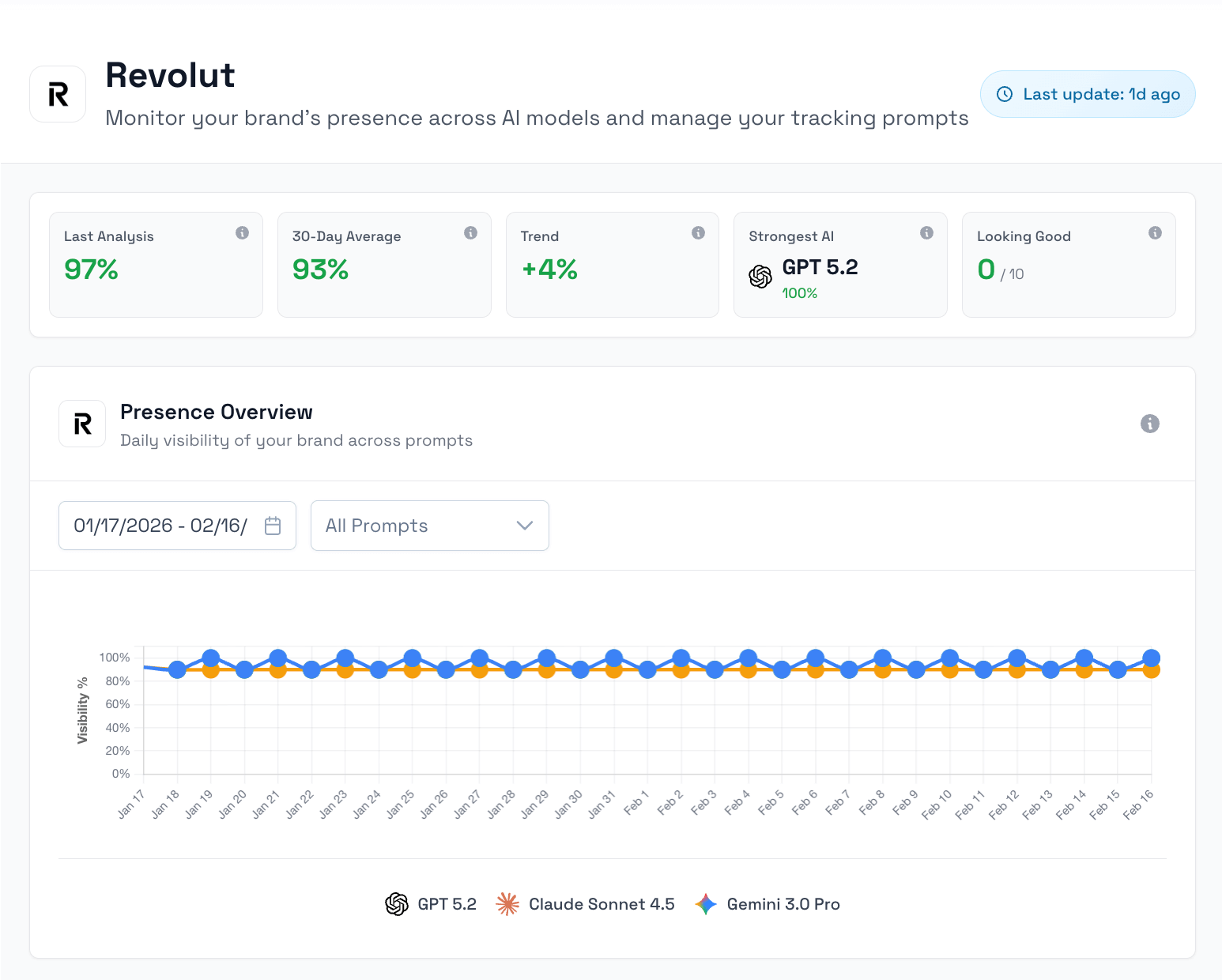Click the Revolut logo in the page header

click(57, 93)
